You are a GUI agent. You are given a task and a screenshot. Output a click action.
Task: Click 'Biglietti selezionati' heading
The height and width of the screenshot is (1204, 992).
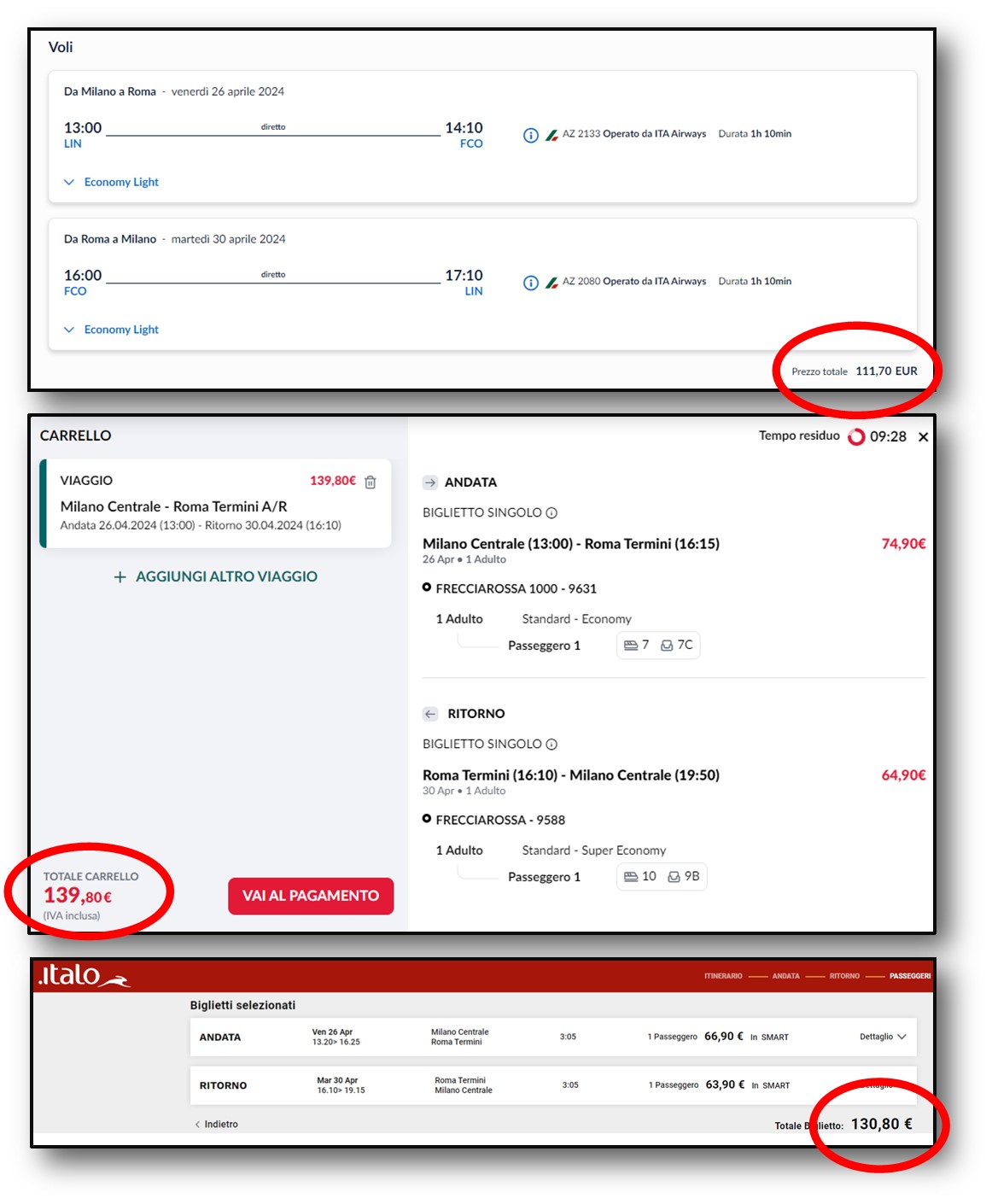(x=242, y=1005)
